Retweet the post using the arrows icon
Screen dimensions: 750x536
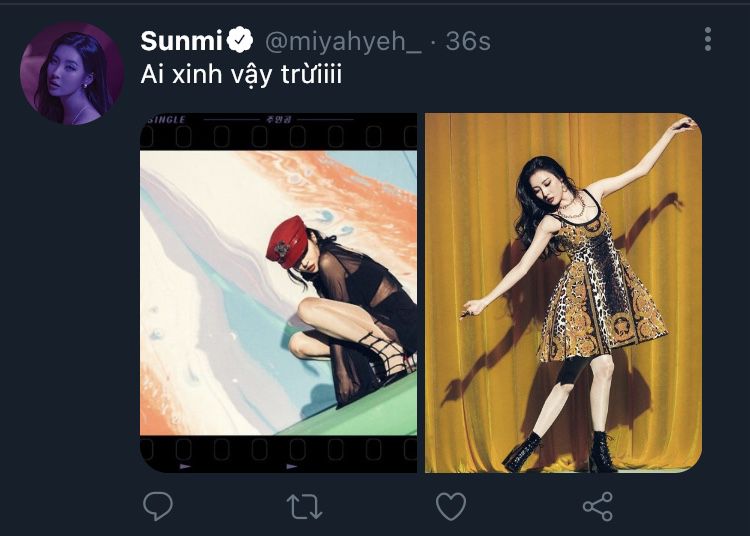[x=305, y=506]
